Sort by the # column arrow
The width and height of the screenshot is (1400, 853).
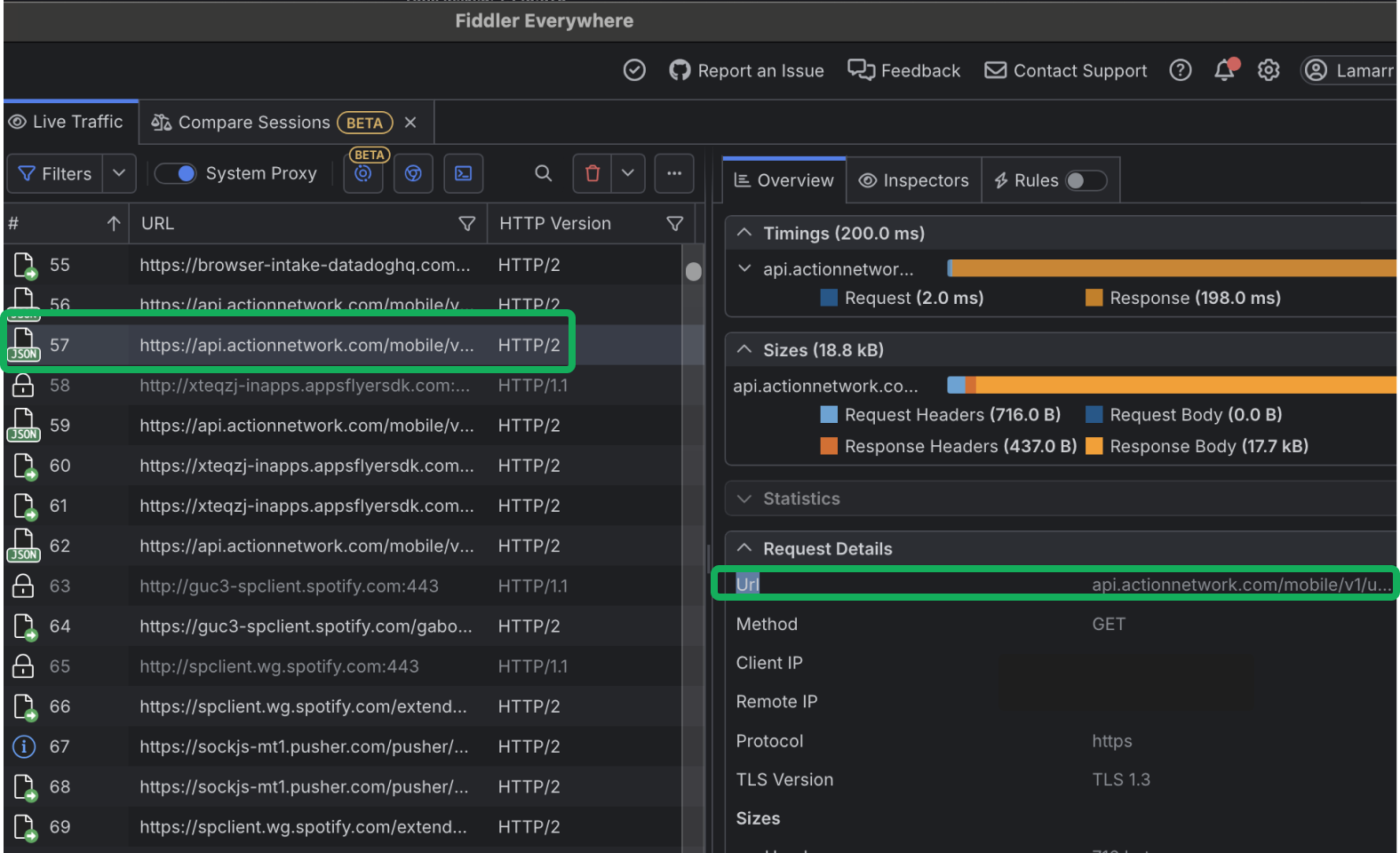114,224
